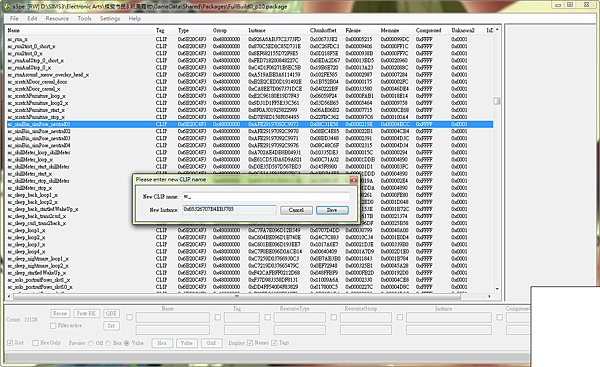Image resolution: width=600 pixels, height=367 pixels.
Task: Select the ac_run_x row
Action: coord(249,39)
